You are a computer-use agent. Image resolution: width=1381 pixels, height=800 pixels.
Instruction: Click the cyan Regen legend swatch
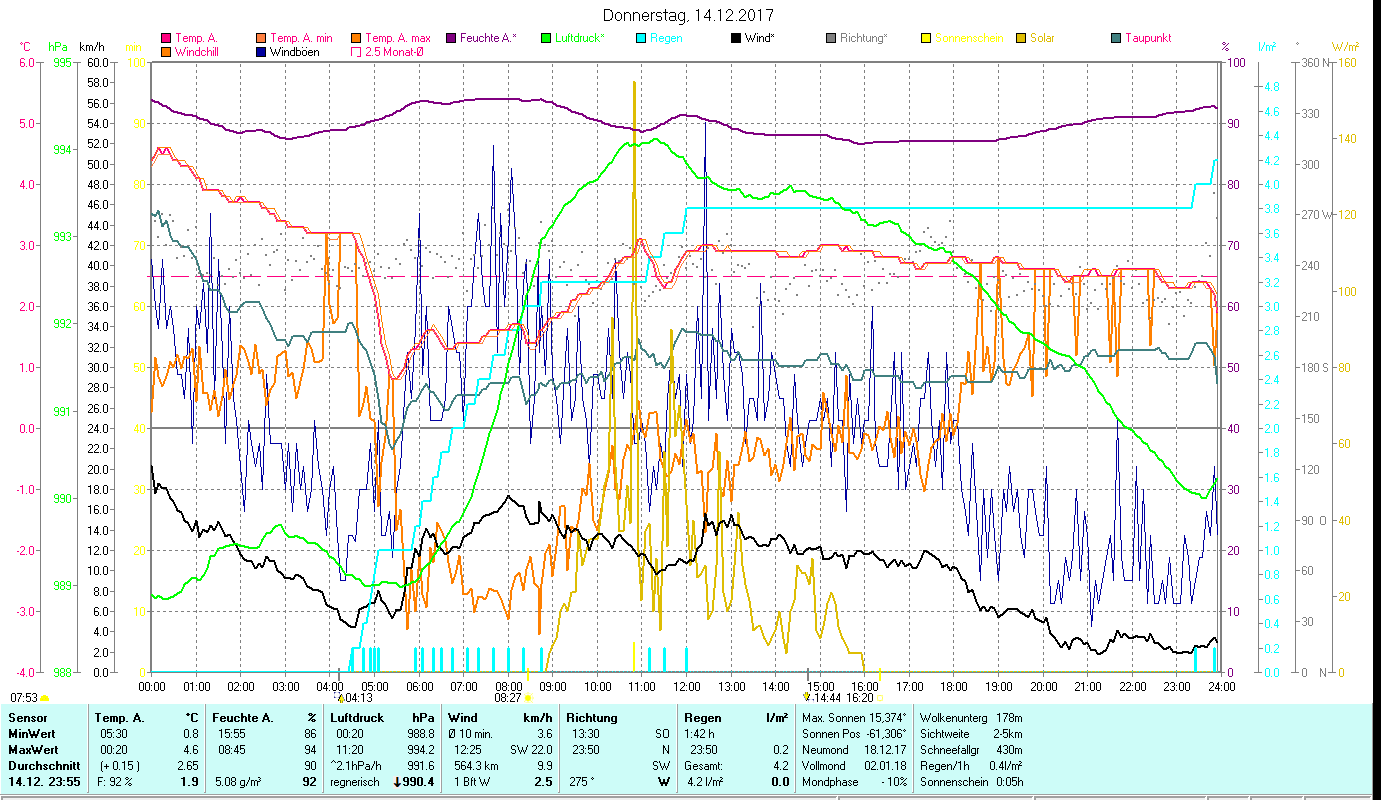[641, 38]
